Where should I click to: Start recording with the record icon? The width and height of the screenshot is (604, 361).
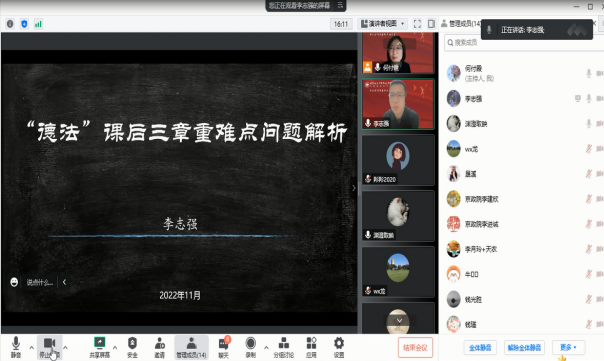250,347
